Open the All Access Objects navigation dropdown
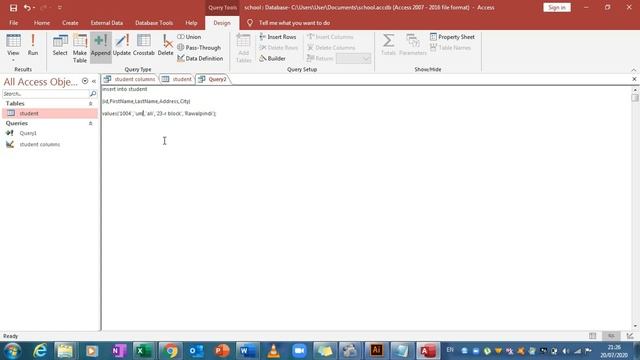This screenshot has width=640, height=360. [85, 81]
